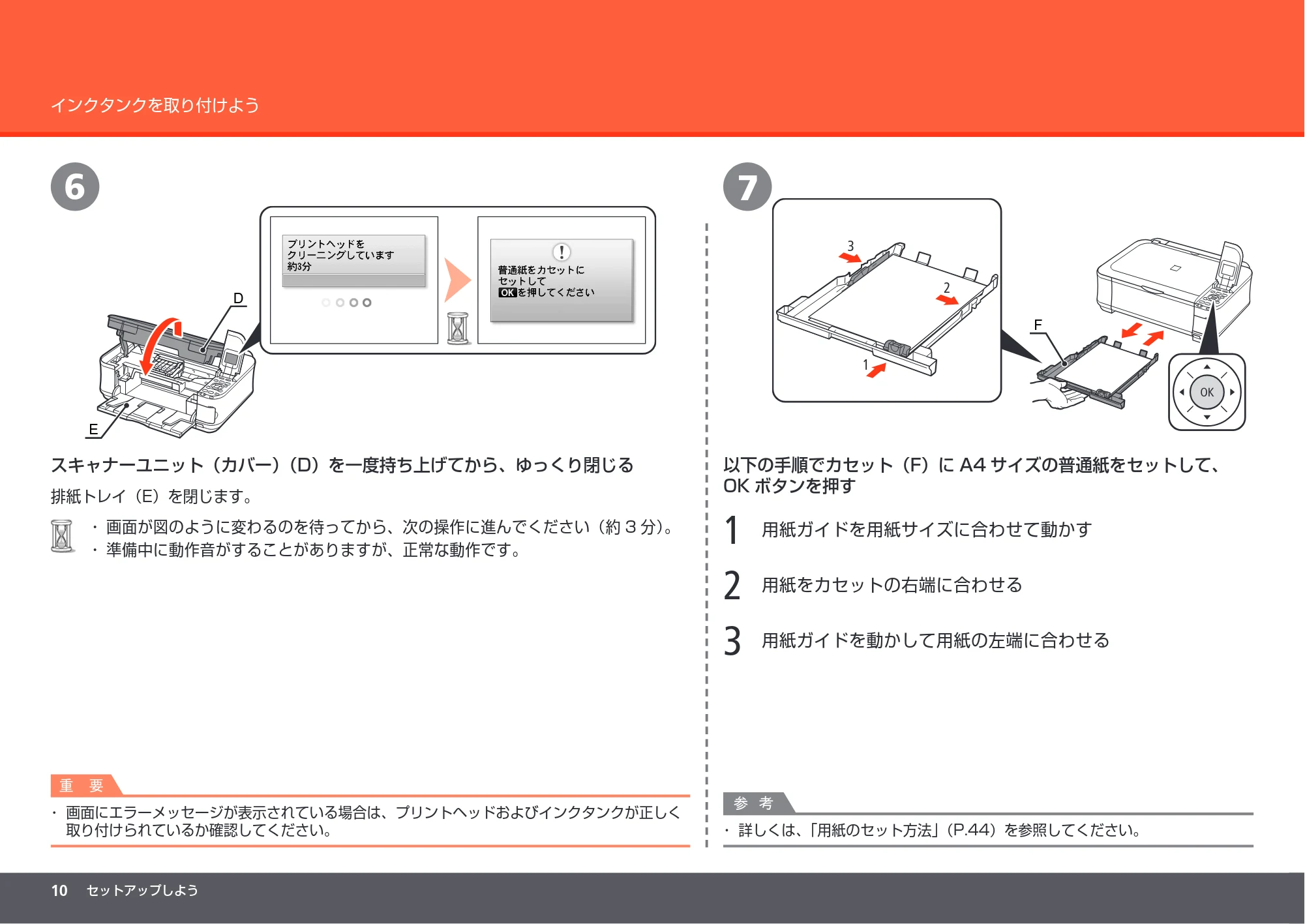
Task: Click label E near the output tray
Action: pyautogui.click(x=93, y=429)
